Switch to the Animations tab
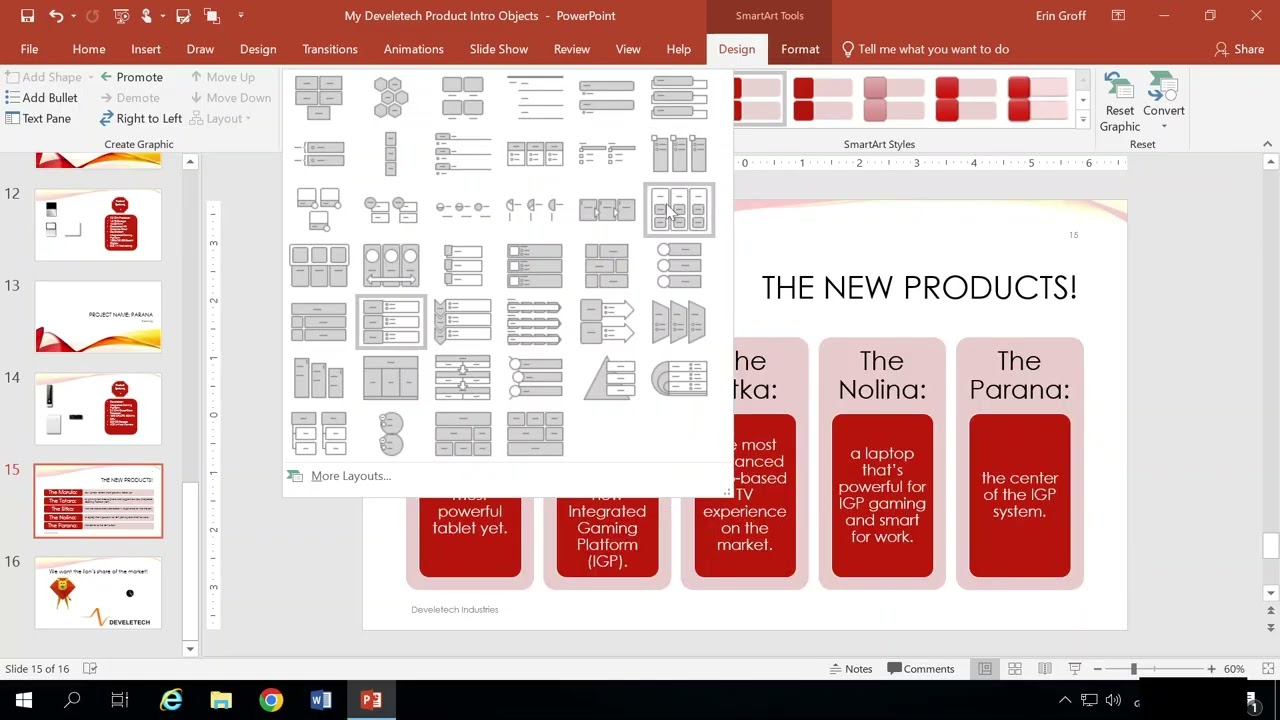 (x=413, y=49)
